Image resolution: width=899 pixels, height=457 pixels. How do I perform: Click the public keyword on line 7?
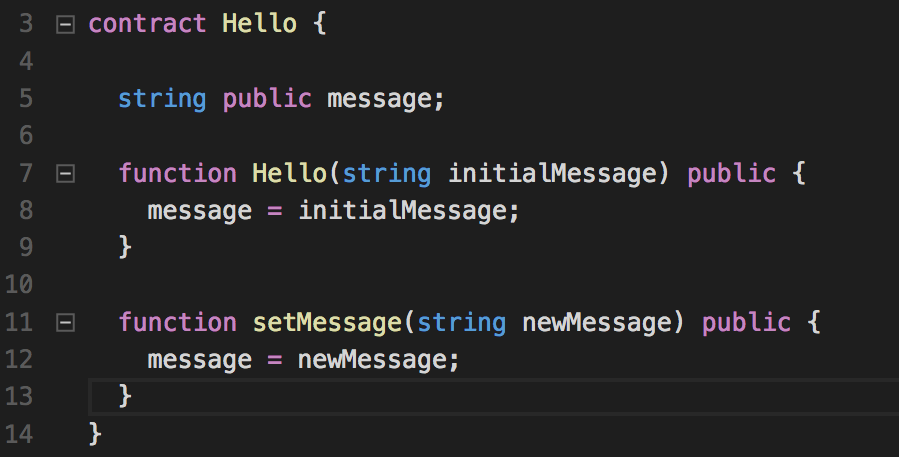point(732,174)
